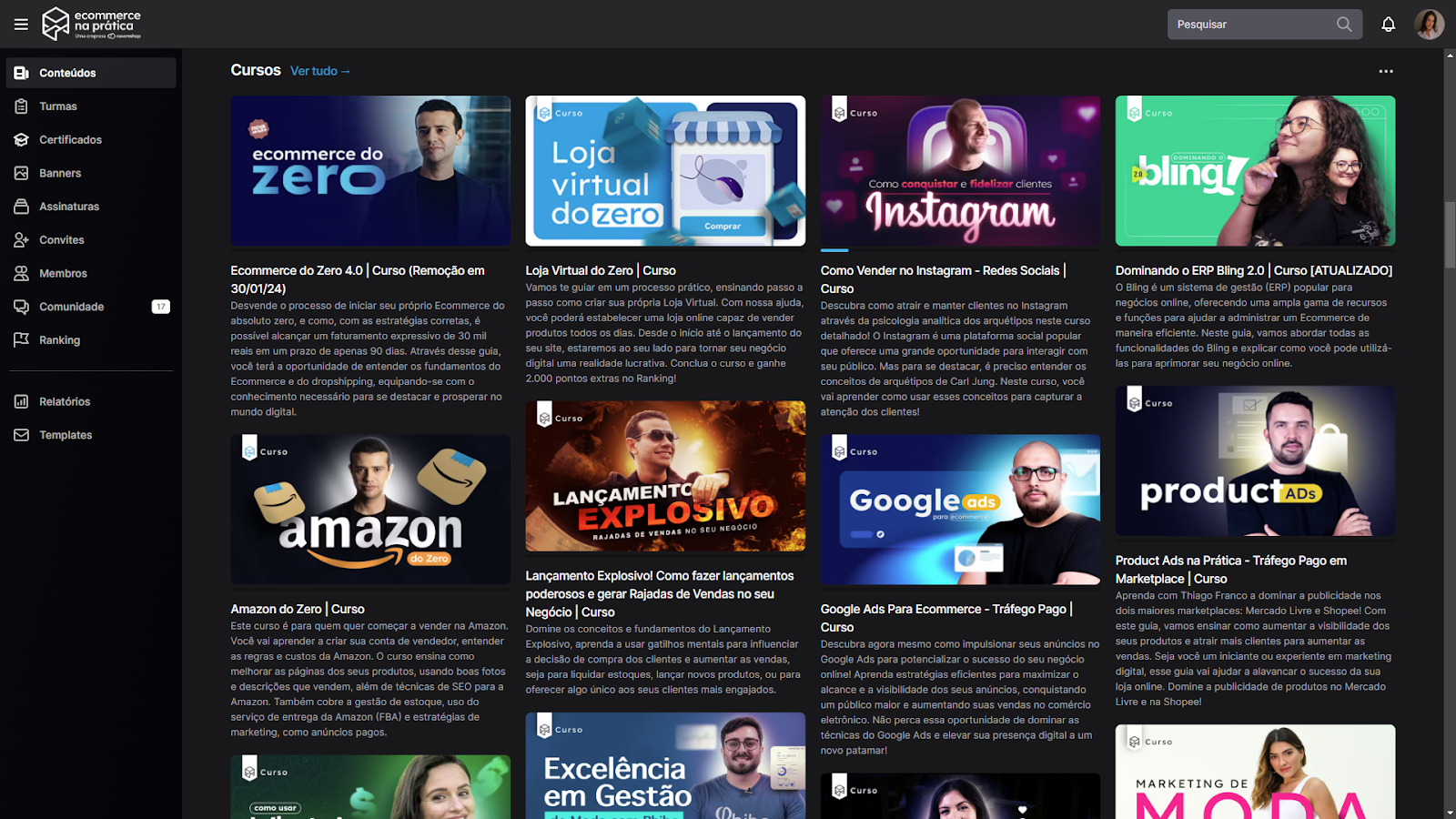Open Ecommerce do Zero 4.0 course title
1456x819 pixels.
coord(358,279)
